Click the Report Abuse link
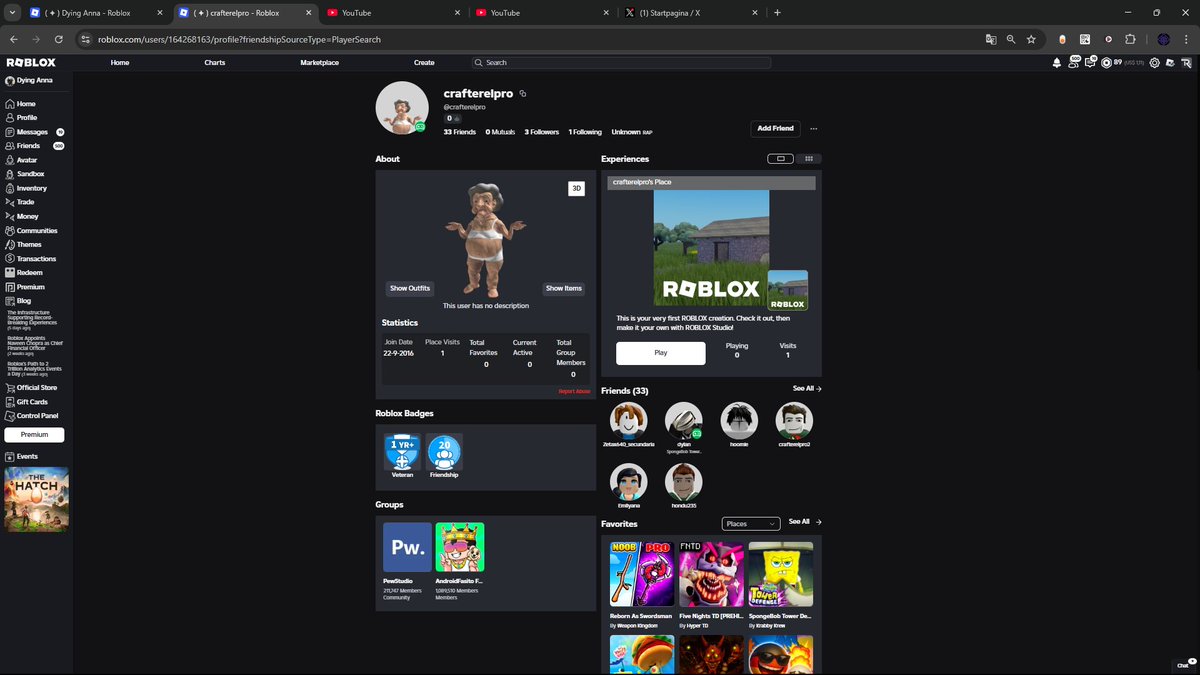 [574, 391]
